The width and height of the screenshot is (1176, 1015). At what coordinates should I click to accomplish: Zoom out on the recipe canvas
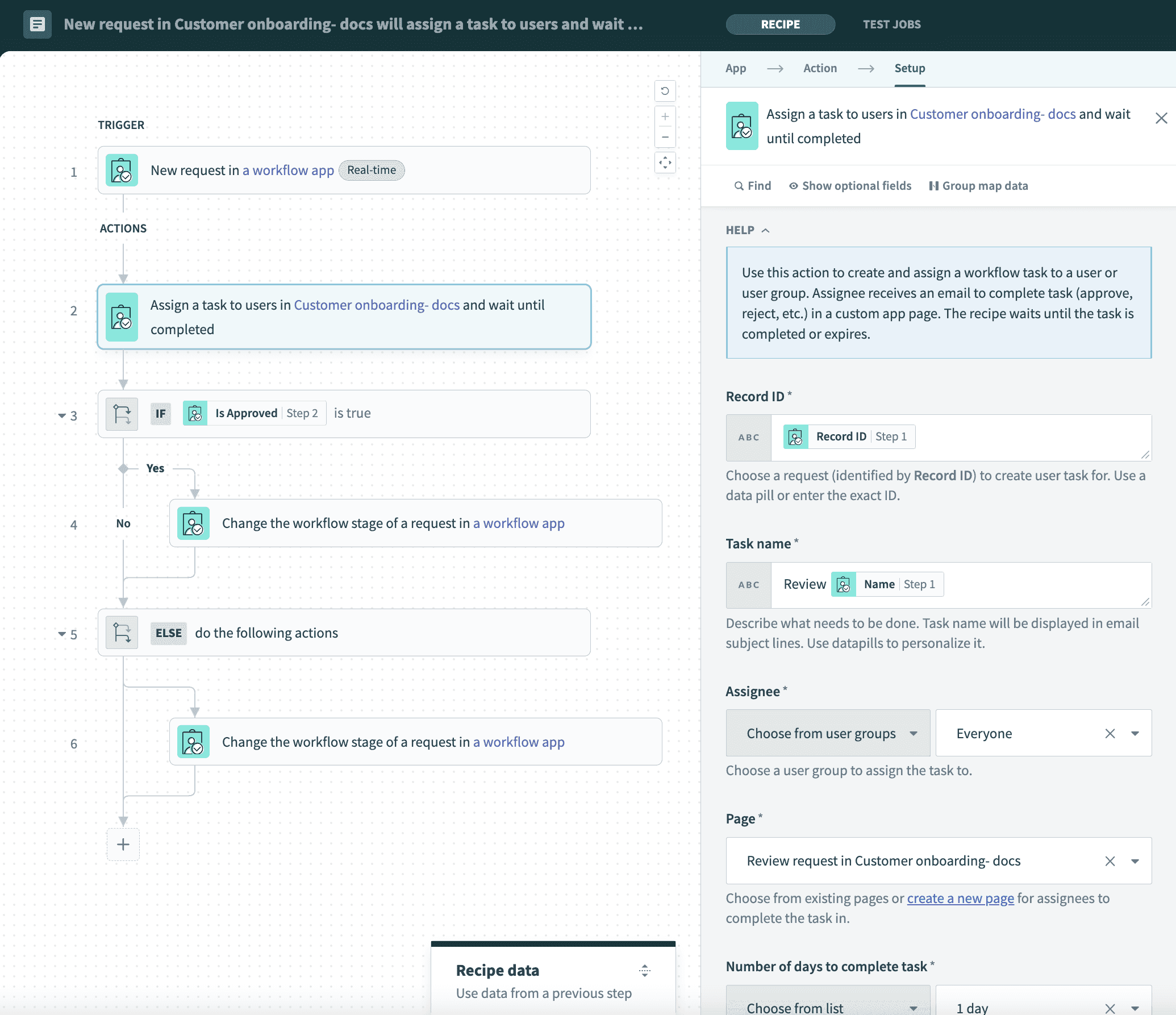coord(665,138)
